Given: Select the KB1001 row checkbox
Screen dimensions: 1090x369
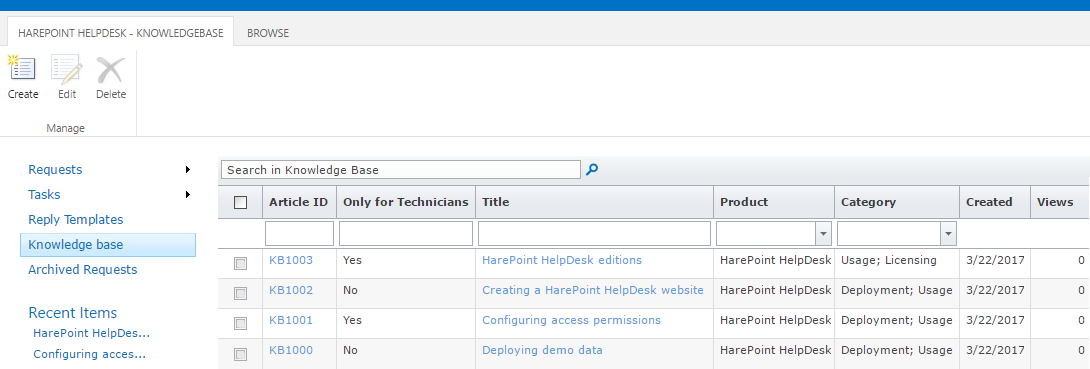Looking at the screenshot, I should (241, 323).
